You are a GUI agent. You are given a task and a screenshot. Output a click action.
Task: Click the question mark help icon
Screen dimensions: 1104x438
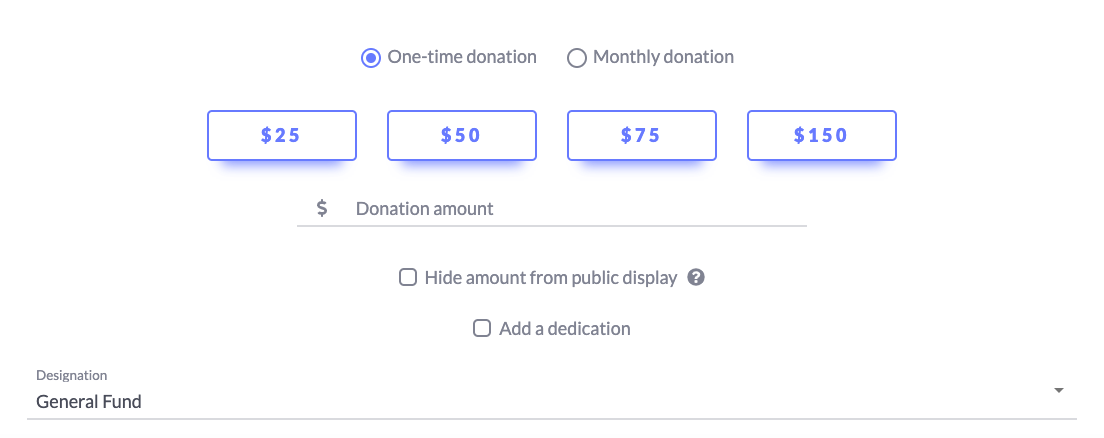tap(696, 277)
